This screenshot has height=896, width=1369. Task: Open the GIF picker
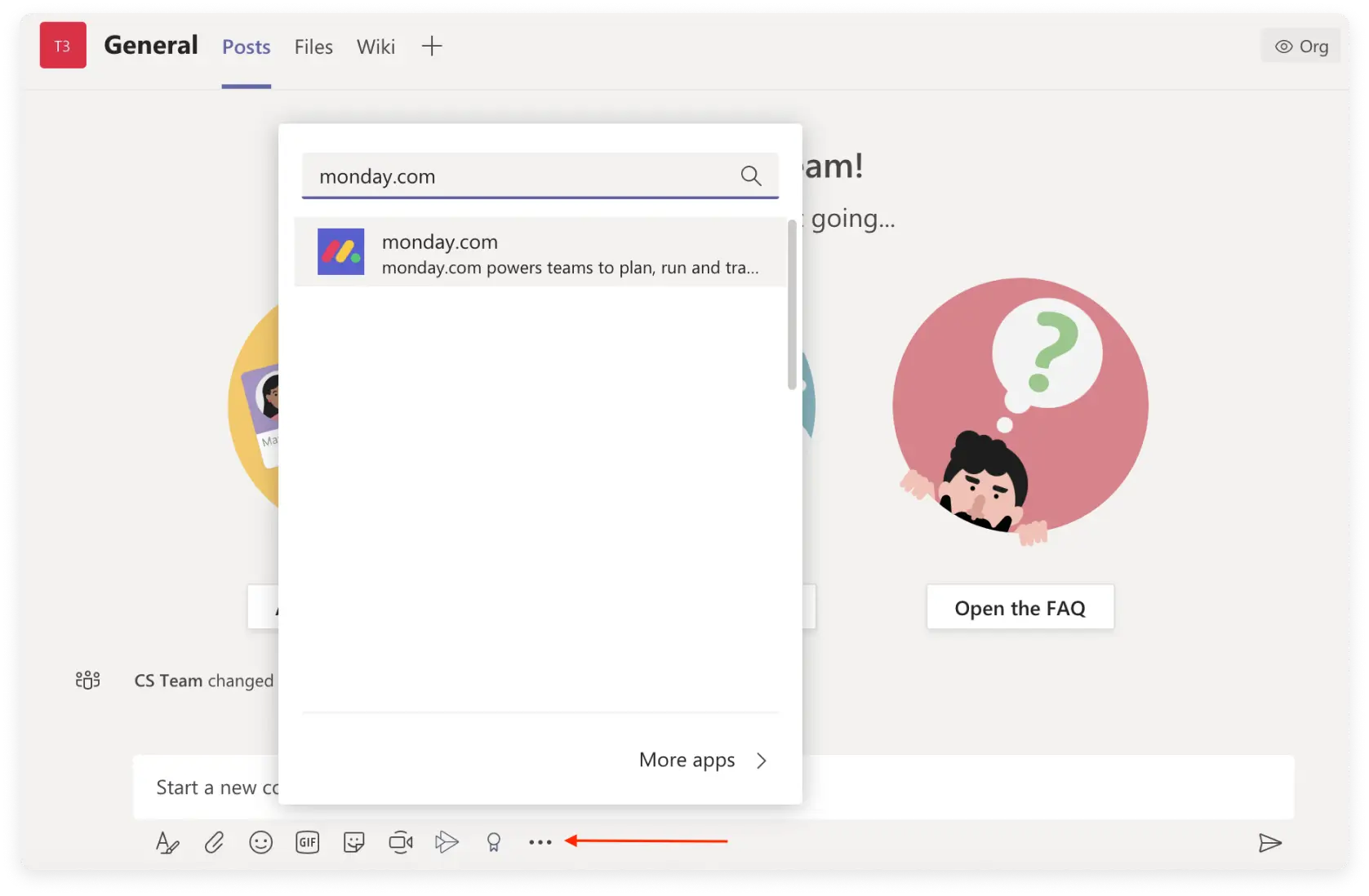tap(307, 842)
